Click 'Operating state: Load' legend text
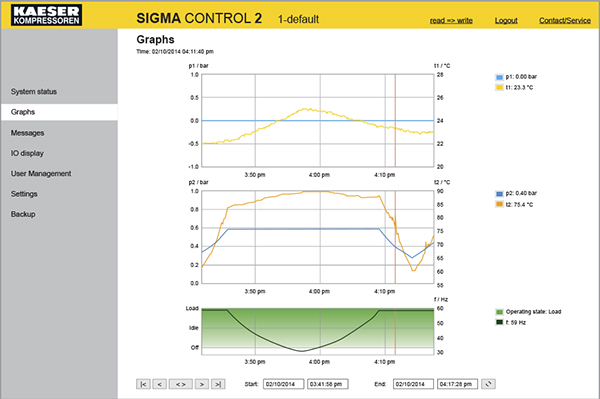 533,312
